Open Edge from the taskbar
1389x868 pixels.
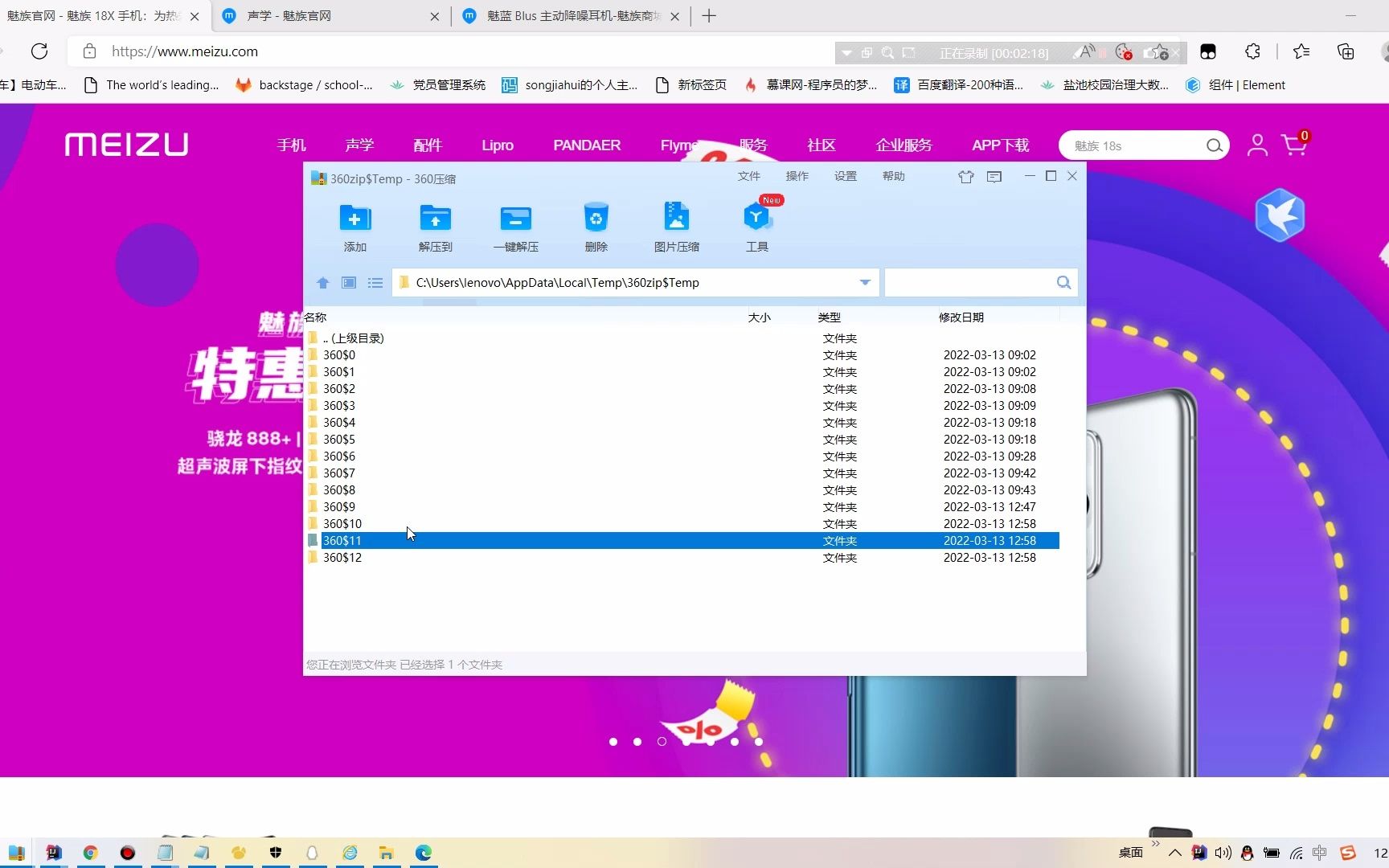coord(424,853)
